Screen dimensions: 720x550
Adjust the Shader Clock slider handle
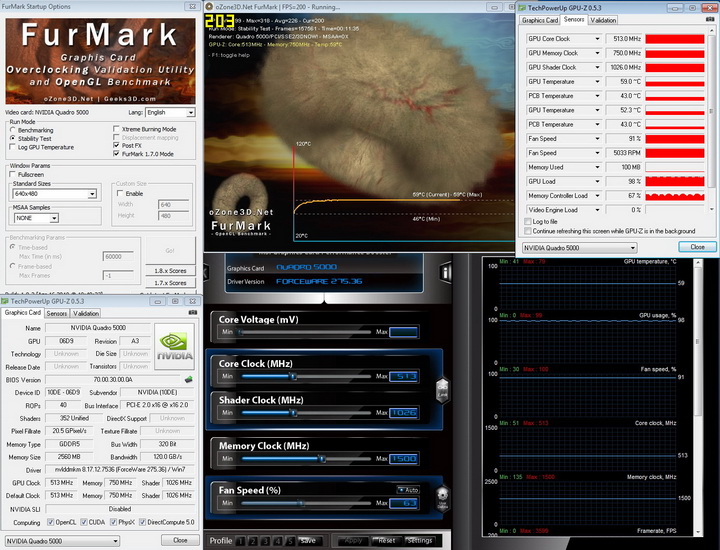pos(293,413)
